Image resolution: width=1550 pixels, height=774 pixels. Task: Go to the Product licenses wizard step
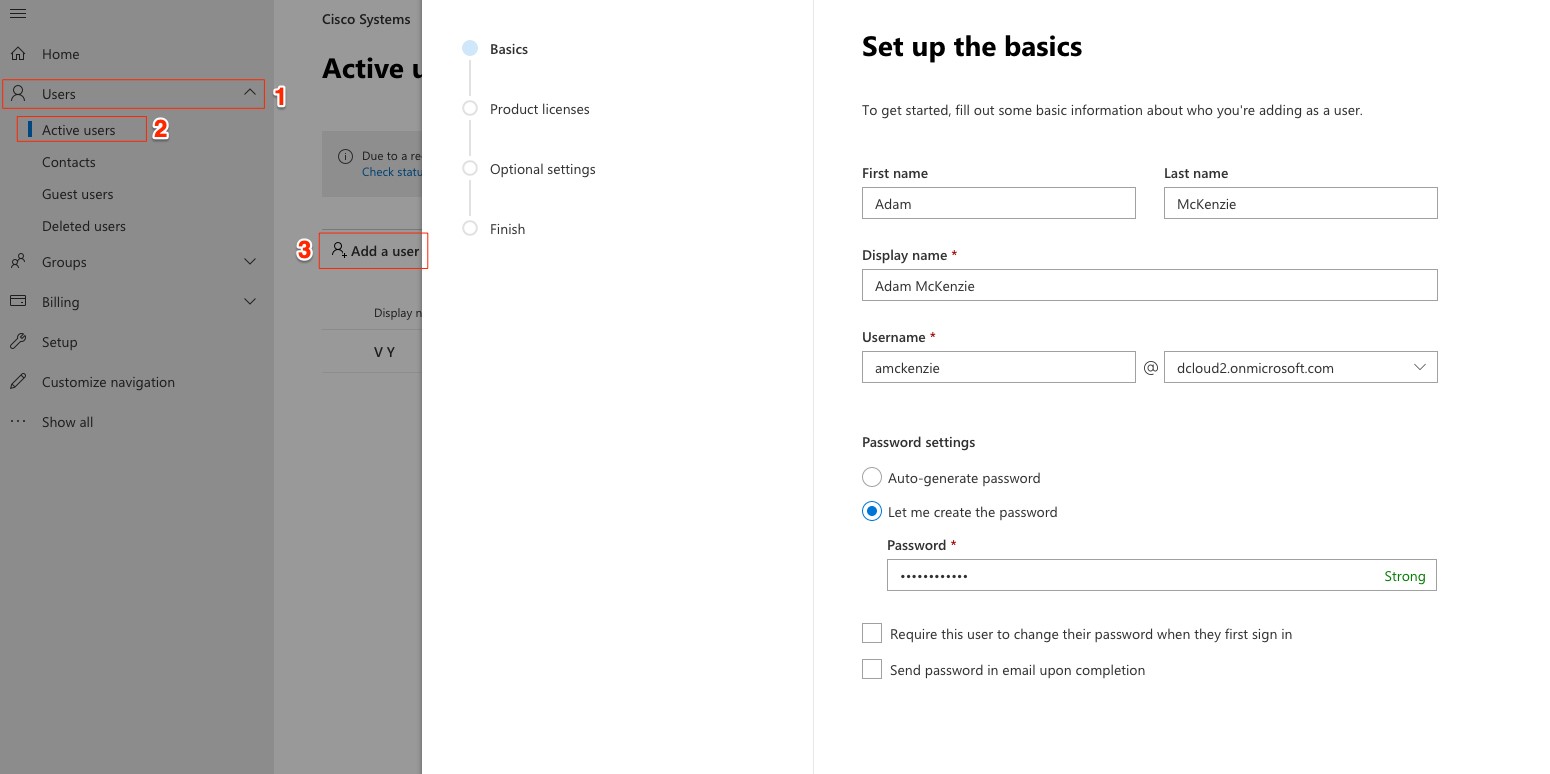click(x=540, y=109)
